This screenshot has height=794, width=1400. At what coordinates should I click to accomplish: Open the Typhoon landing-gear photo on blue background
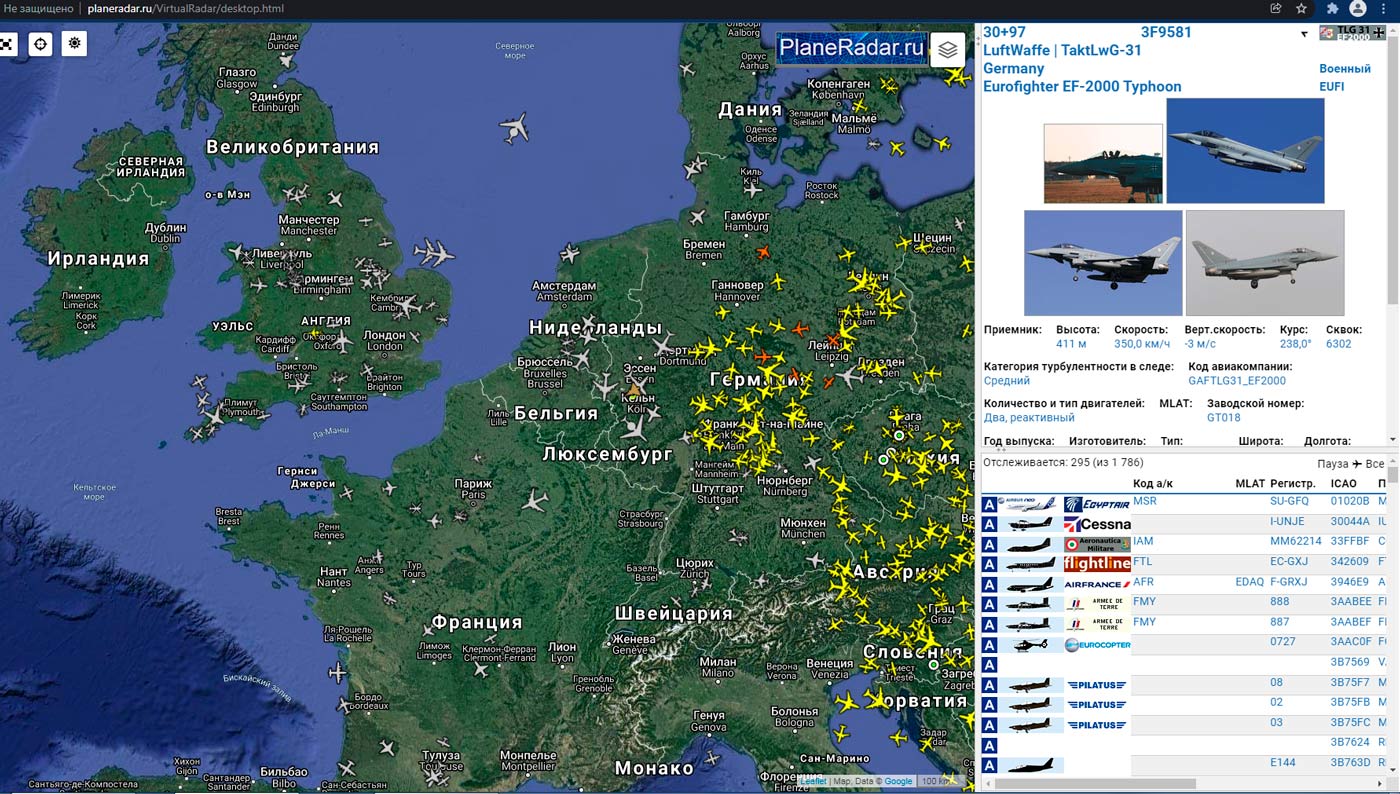(1103, 263)
